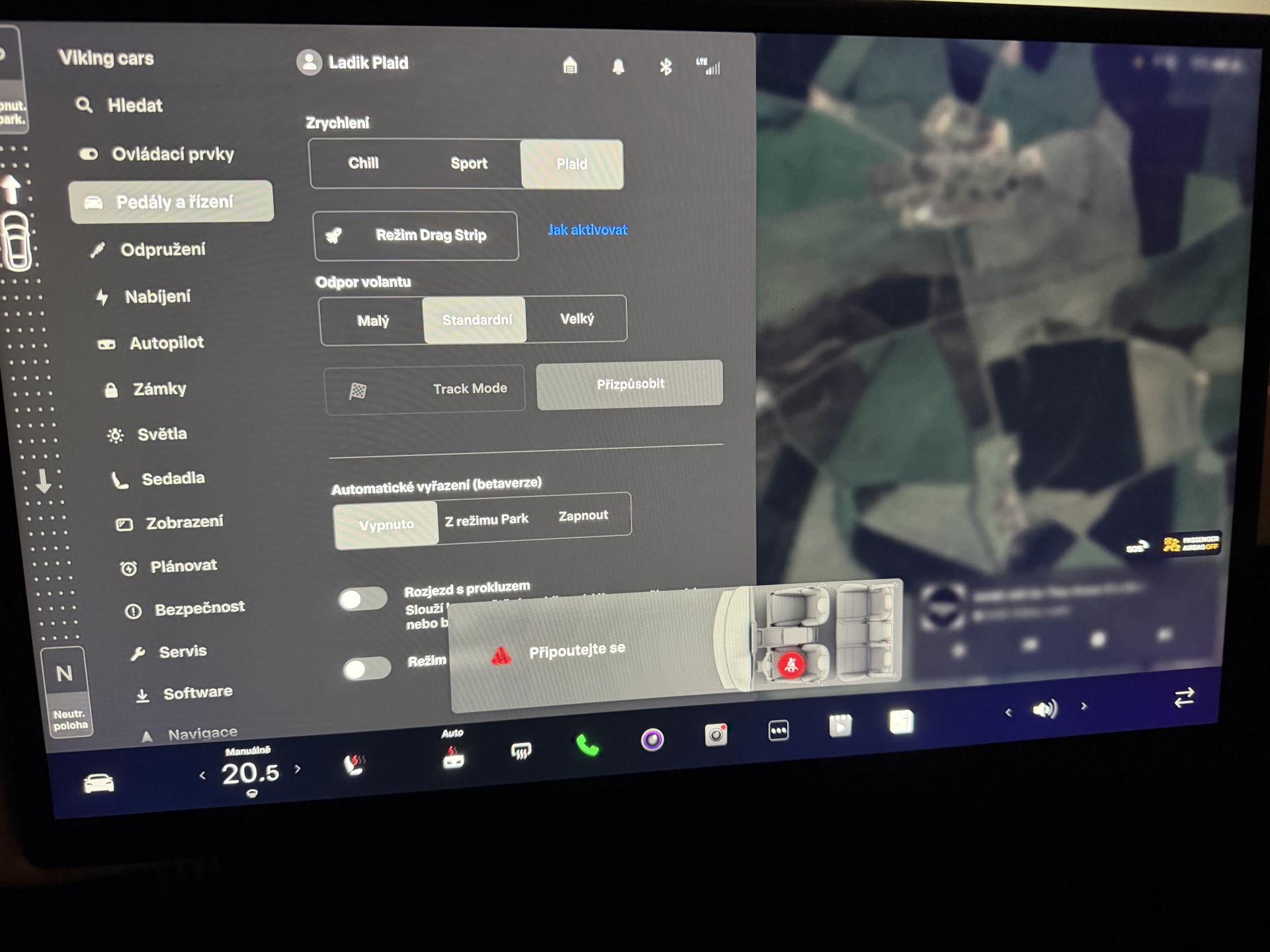
Task: Tap the LTE signal strength icon
Action: coord(708,66)
